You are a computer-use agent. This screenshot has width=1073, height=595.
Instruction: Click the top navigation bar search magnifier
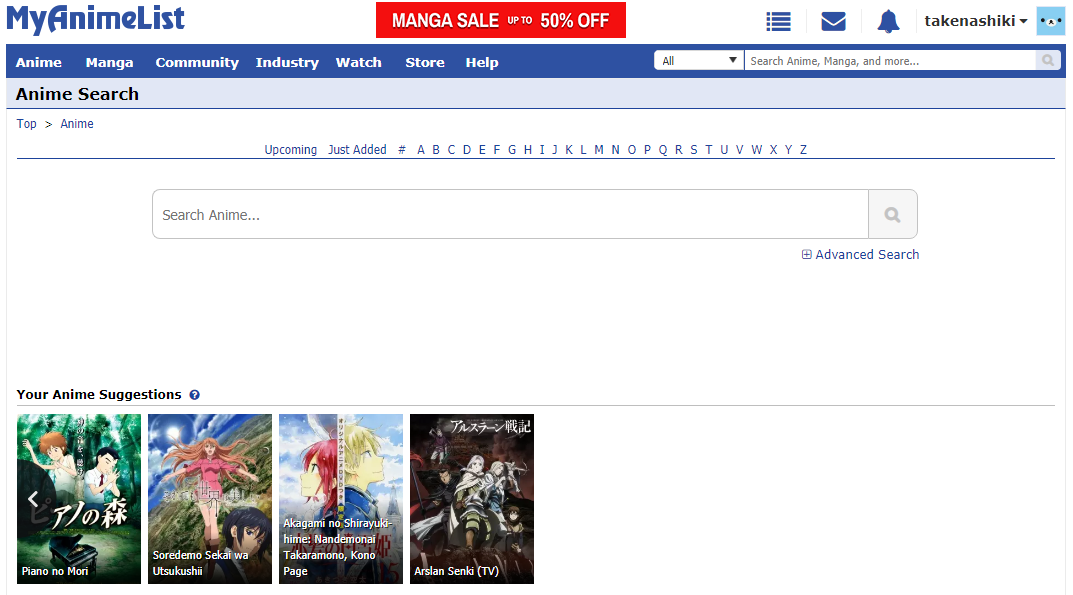tap(1048, 61)
